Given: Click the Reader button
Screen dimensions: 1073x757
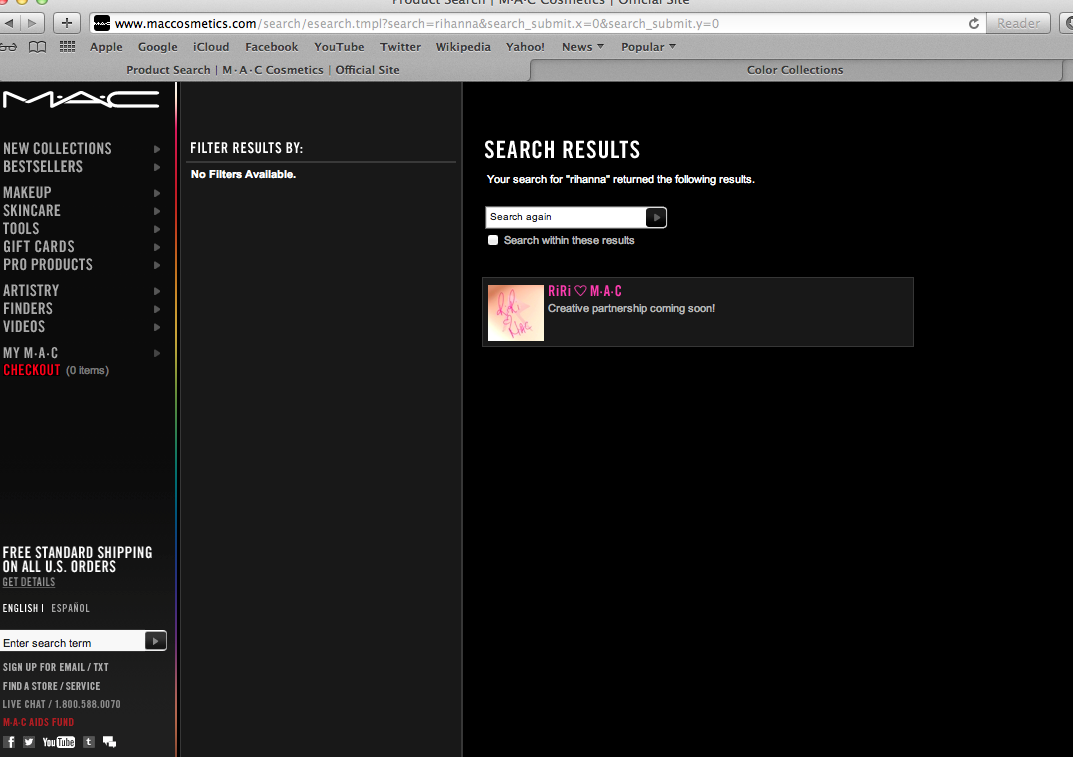Looking at the screenshot, I should pyautogui.click(x=1018, y=23).
